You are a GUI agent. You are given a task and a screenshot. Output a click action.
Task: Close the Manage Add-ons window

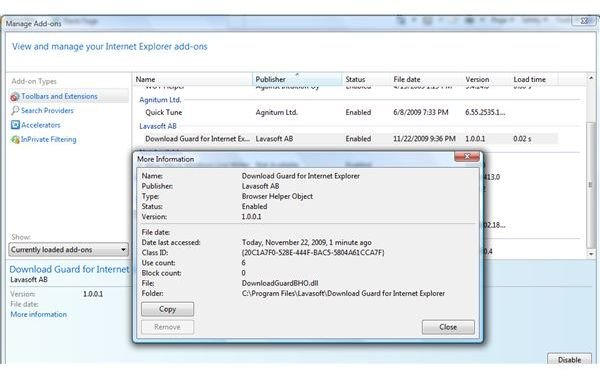584,21
